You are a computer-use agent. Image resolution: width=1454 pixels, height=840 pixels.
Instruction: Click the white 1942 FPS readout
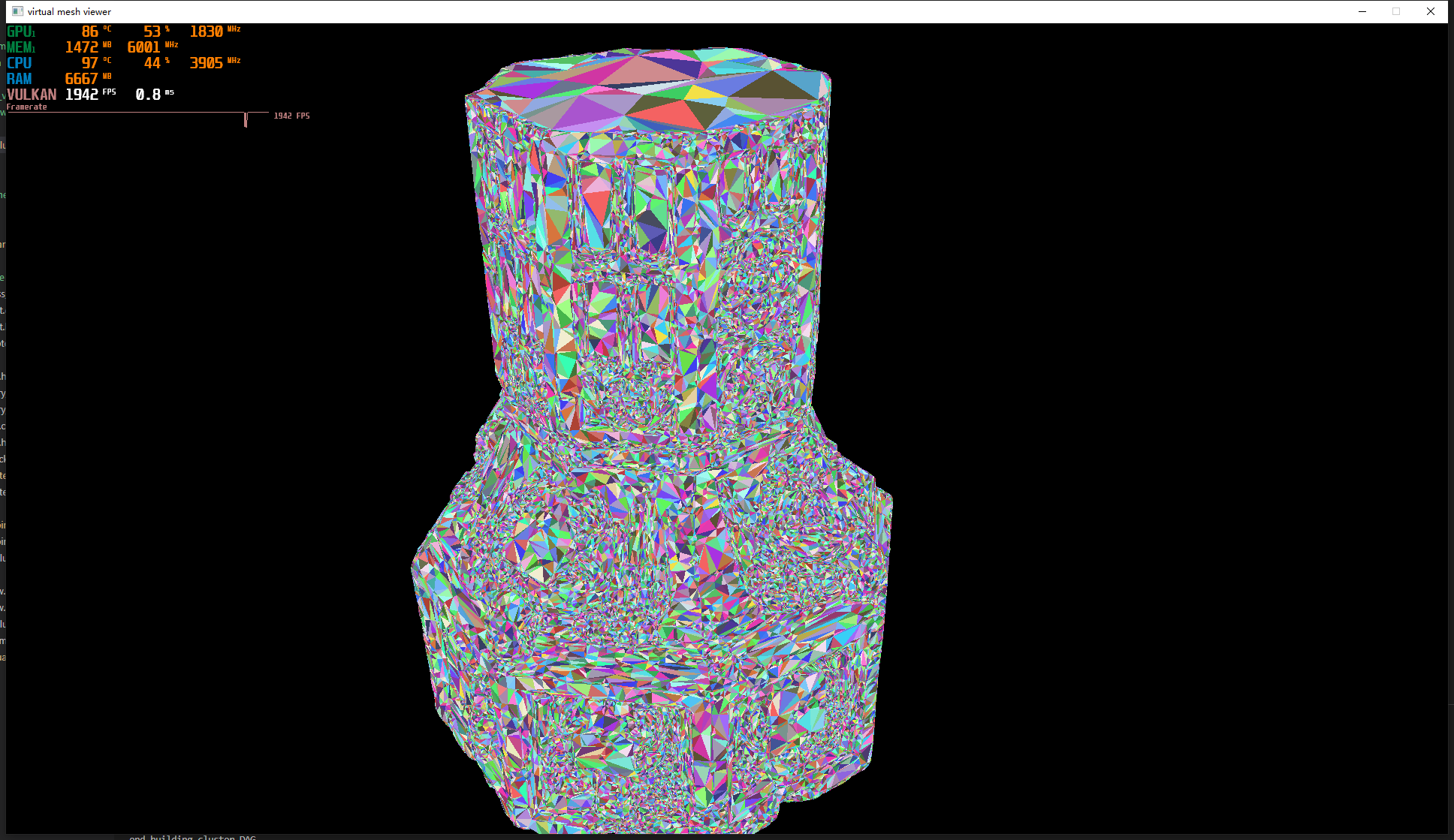82,95
